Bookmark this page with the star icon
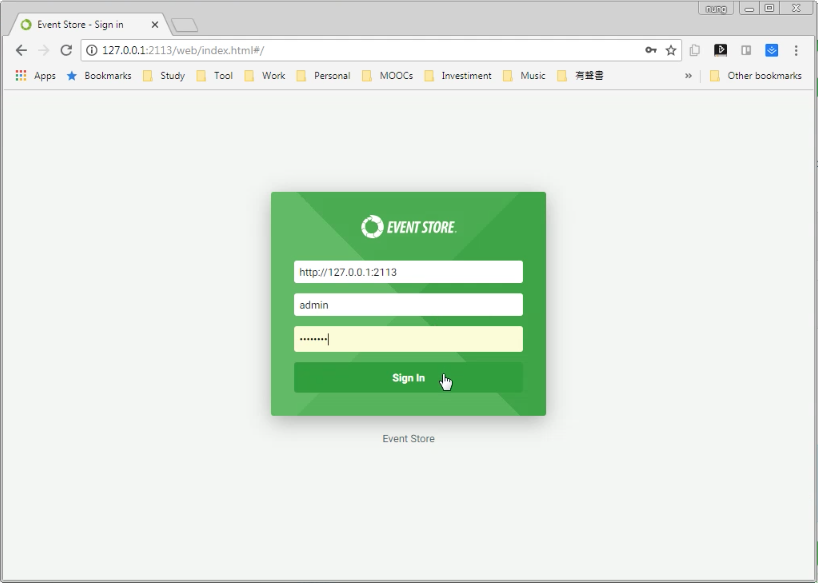Viewport: 818px width, 583px height. 671,50
